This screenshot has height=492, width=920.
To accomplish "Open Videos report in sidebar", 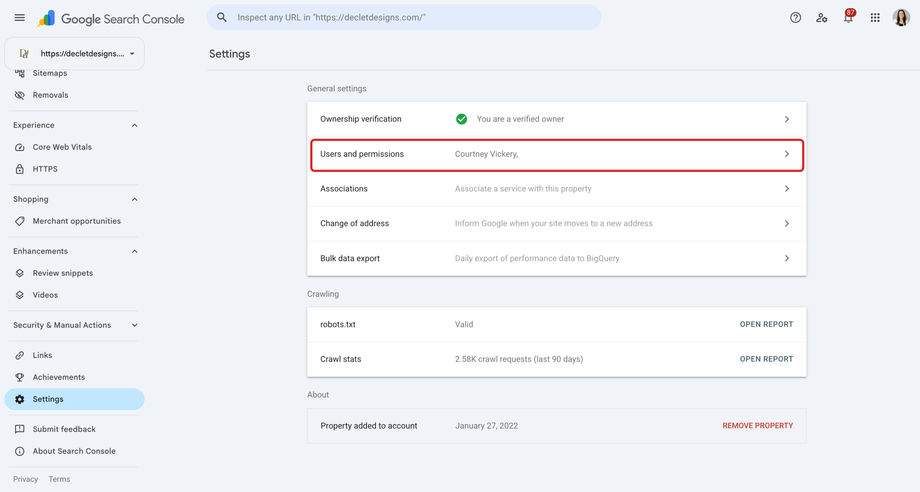I will [x=45, y=295].
